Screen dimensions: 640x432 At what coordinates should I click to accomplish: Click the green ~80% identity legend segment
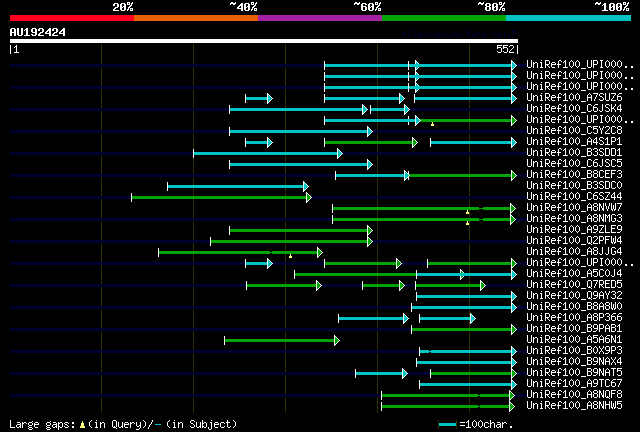(x=444, y=18)
